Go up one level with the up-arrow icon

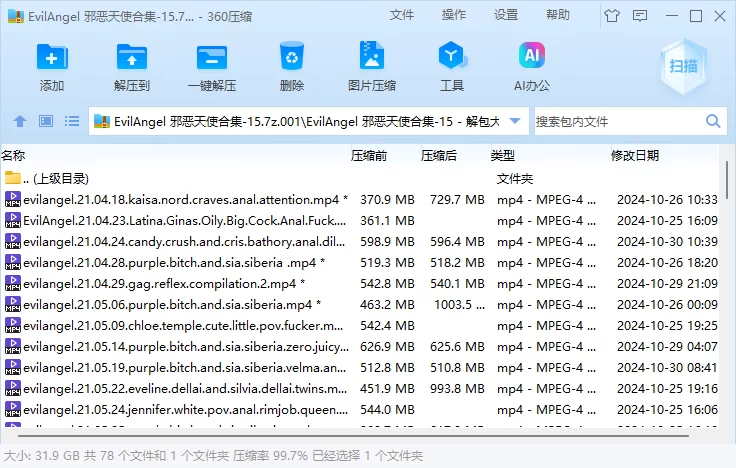(20, 122)
